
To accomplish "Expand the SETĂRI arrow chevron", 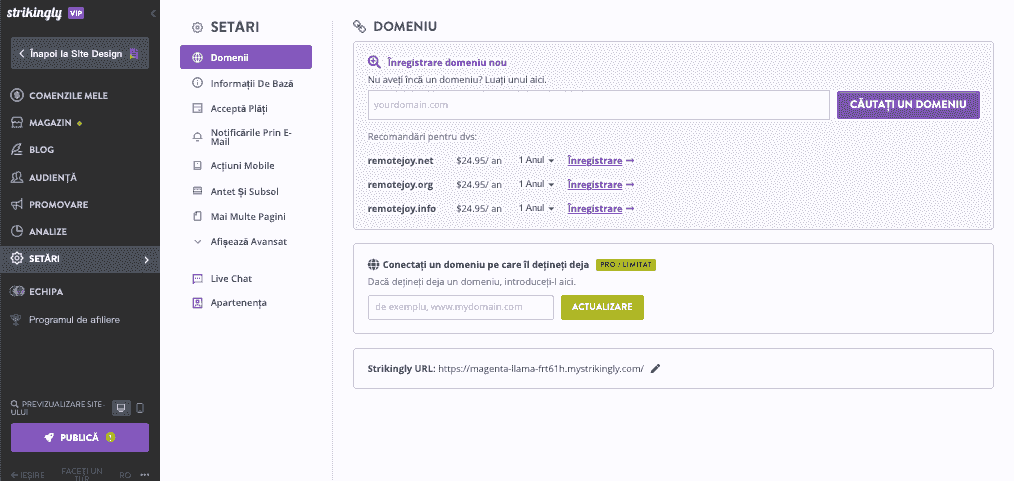I will click(x=146, y=259).
